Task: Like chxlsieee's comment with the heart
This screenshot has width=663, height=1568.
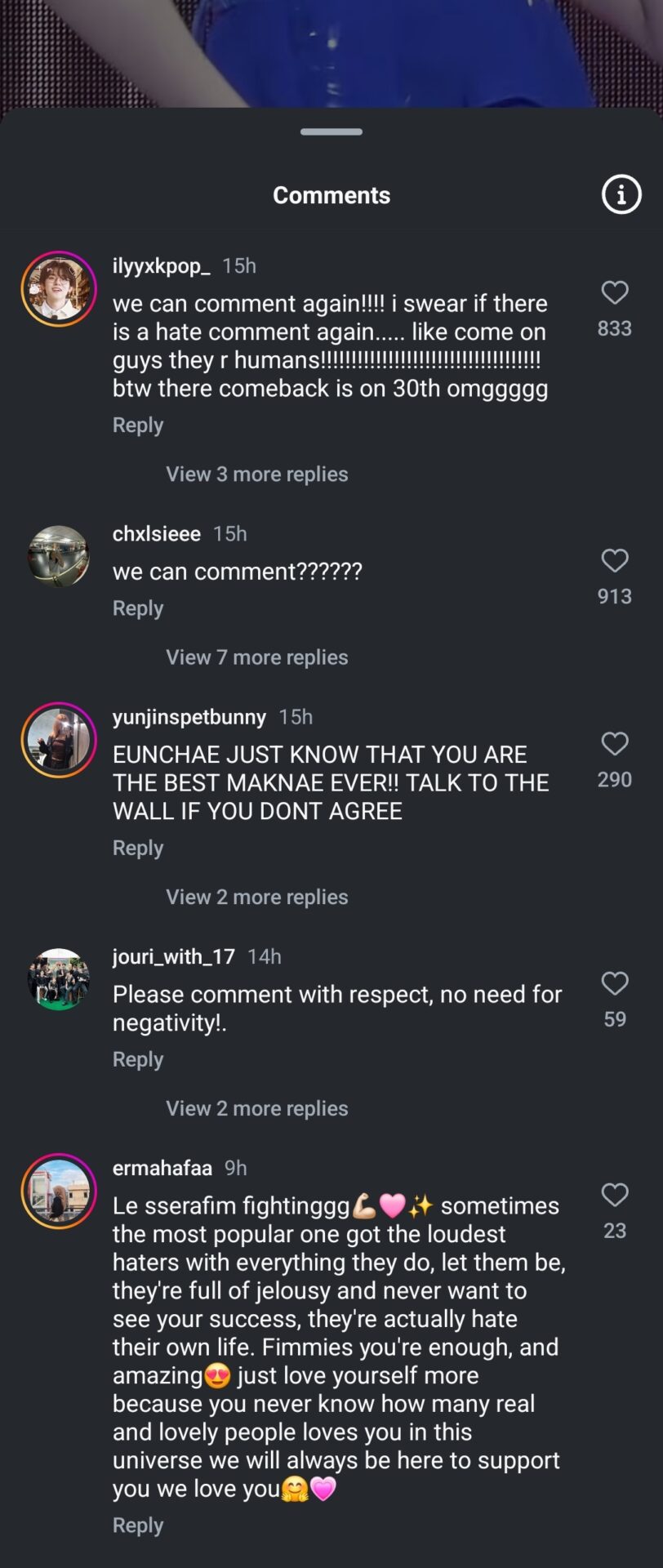Action: click(x=614, y=560)
